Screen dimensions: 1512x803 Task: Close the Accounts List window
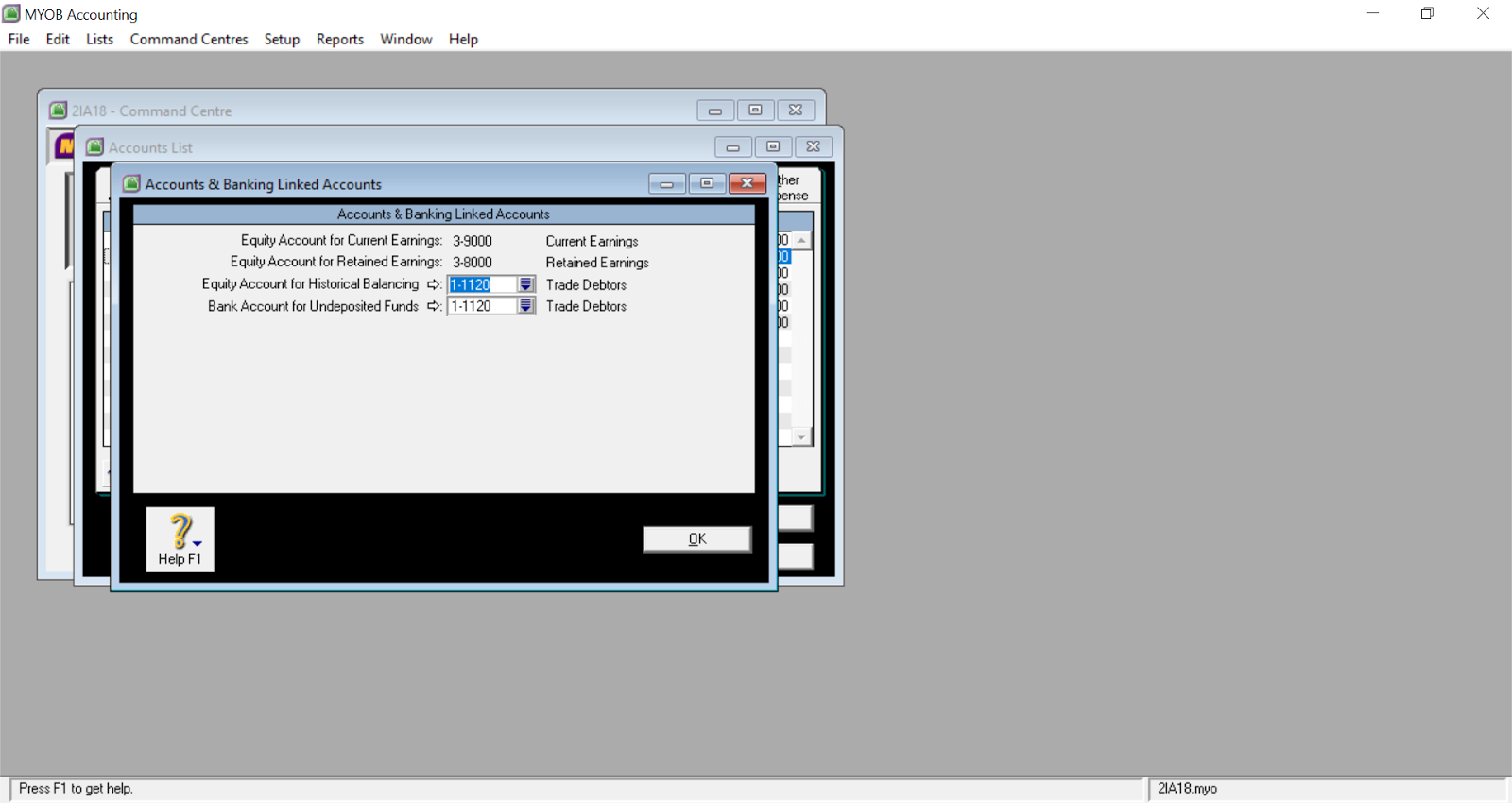[x=813, y=146]
